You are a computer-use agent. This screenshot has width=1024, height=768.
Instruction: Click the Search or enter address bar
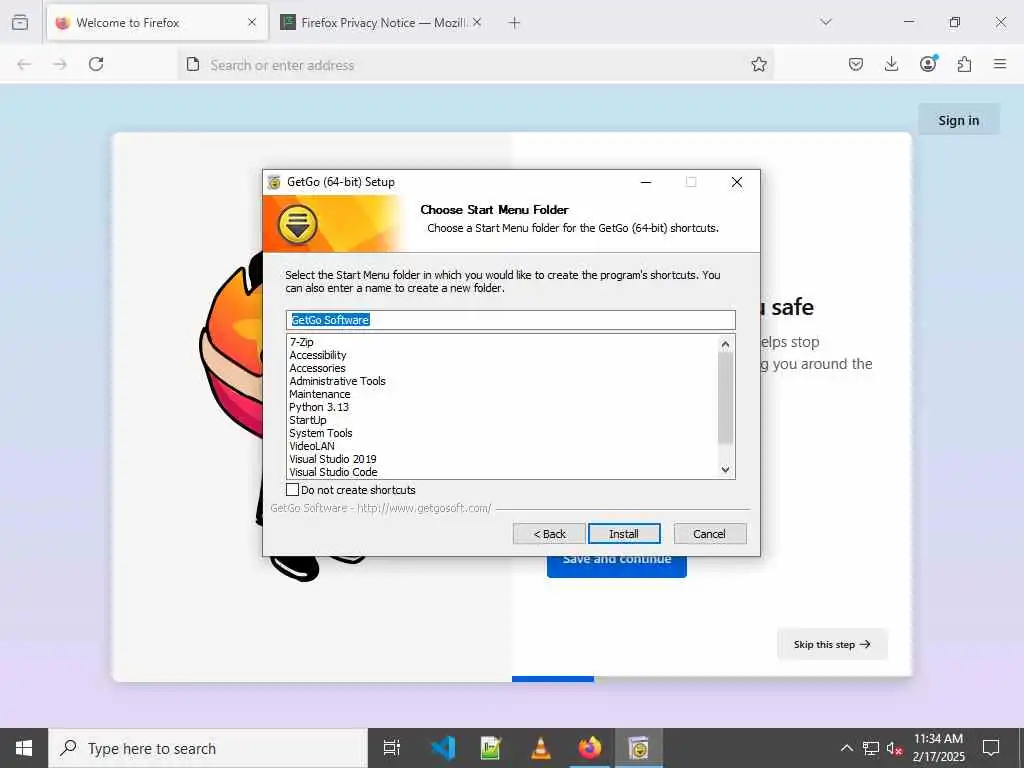pyautogui.click(x=477, y=65)
